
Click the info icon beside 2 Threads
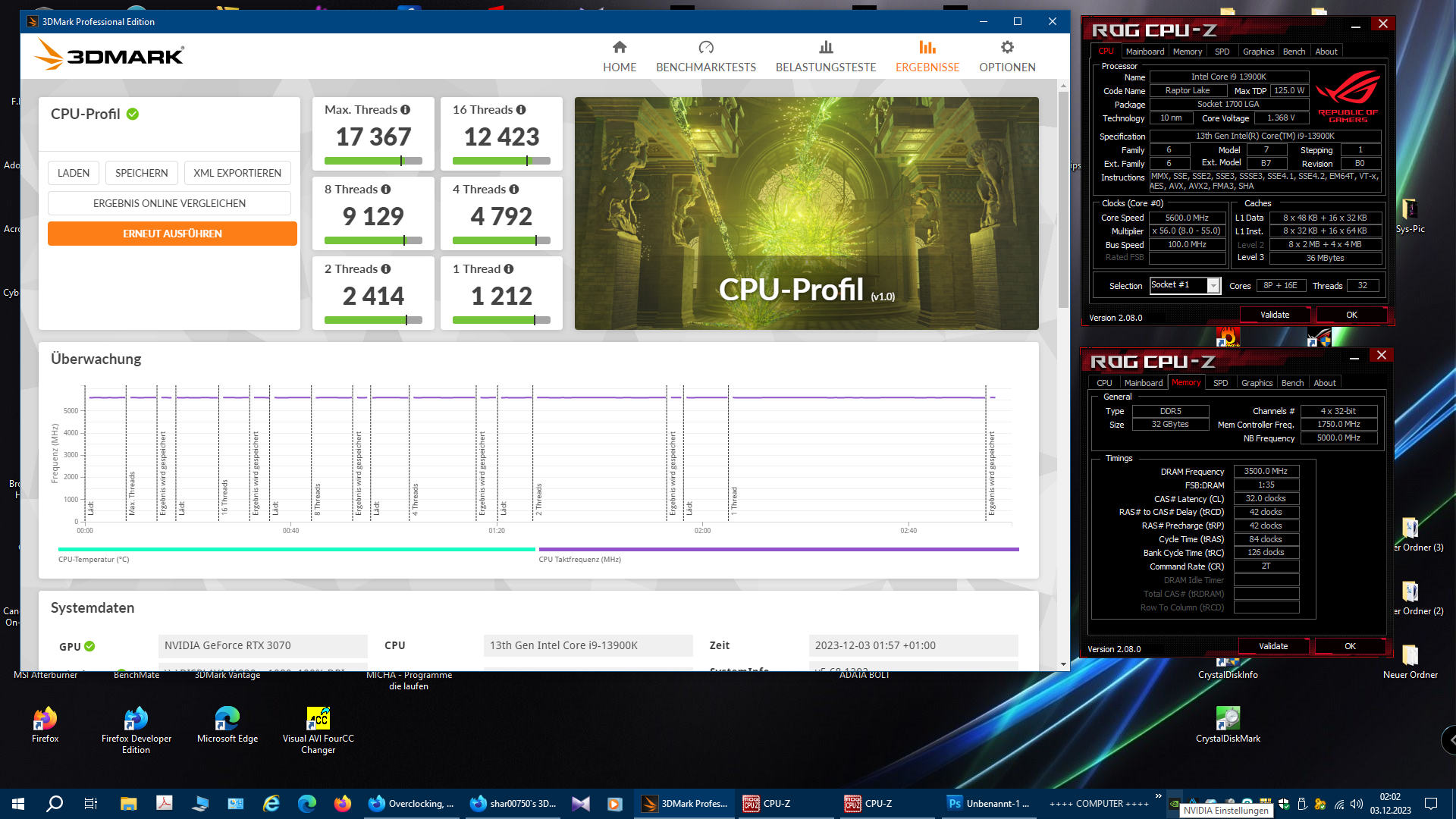click(x=386, y=269)
